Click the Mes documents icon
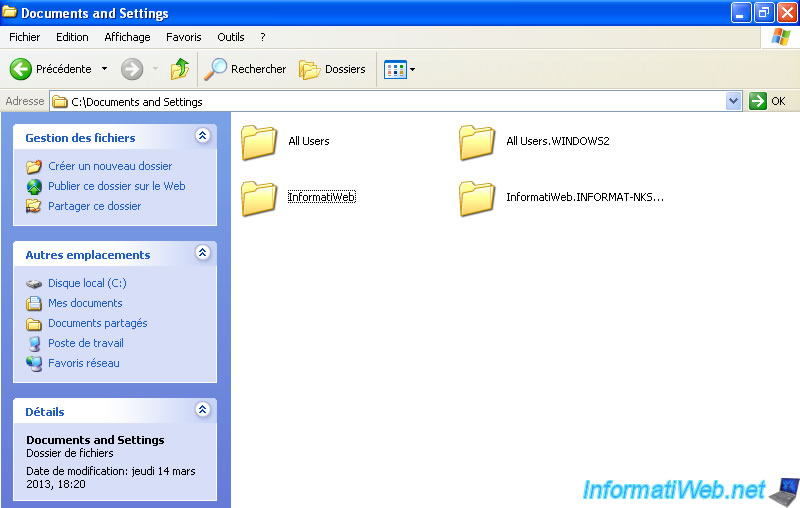 point(34,303)
